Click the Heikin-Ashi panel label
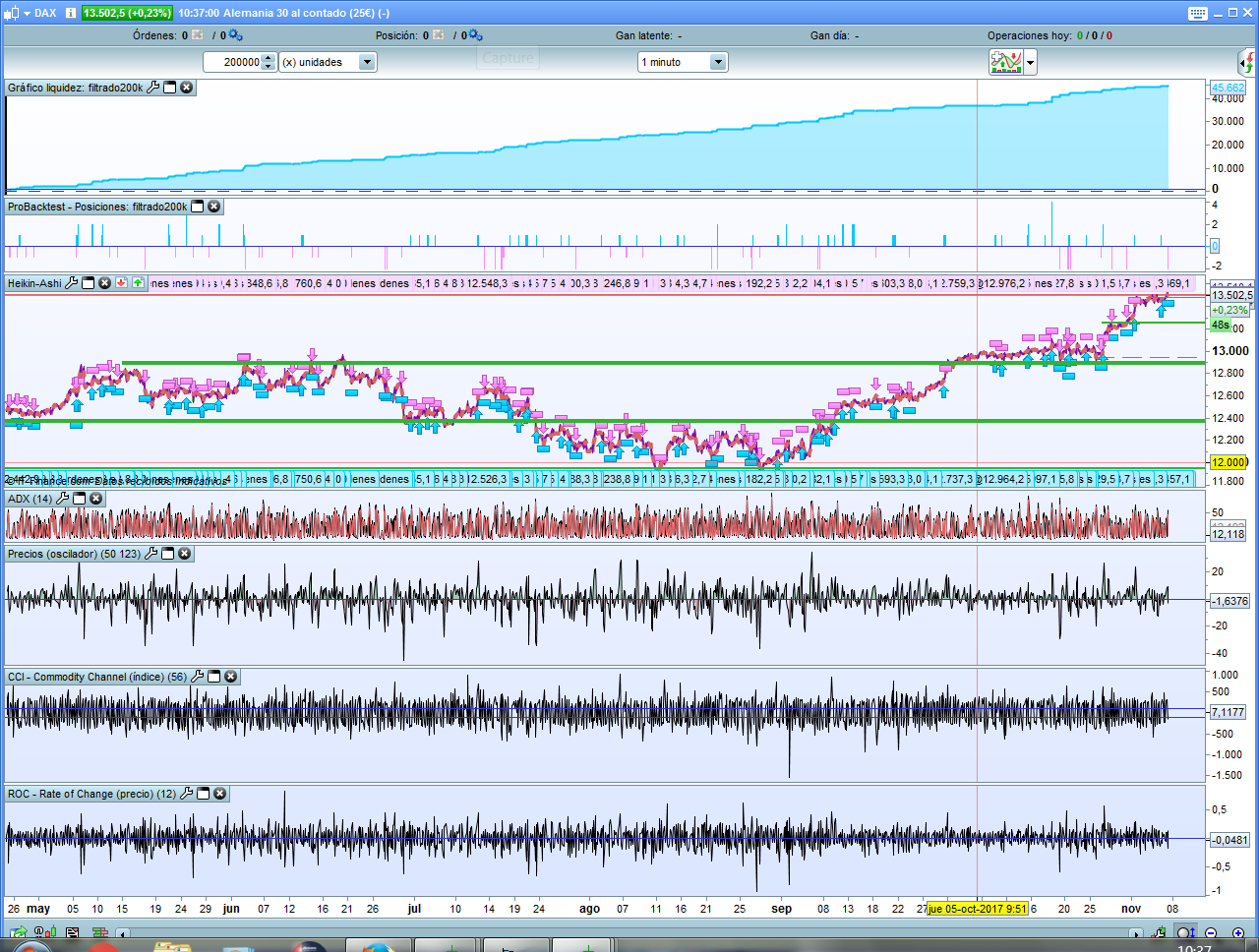1259x952 pixels. 33,283
